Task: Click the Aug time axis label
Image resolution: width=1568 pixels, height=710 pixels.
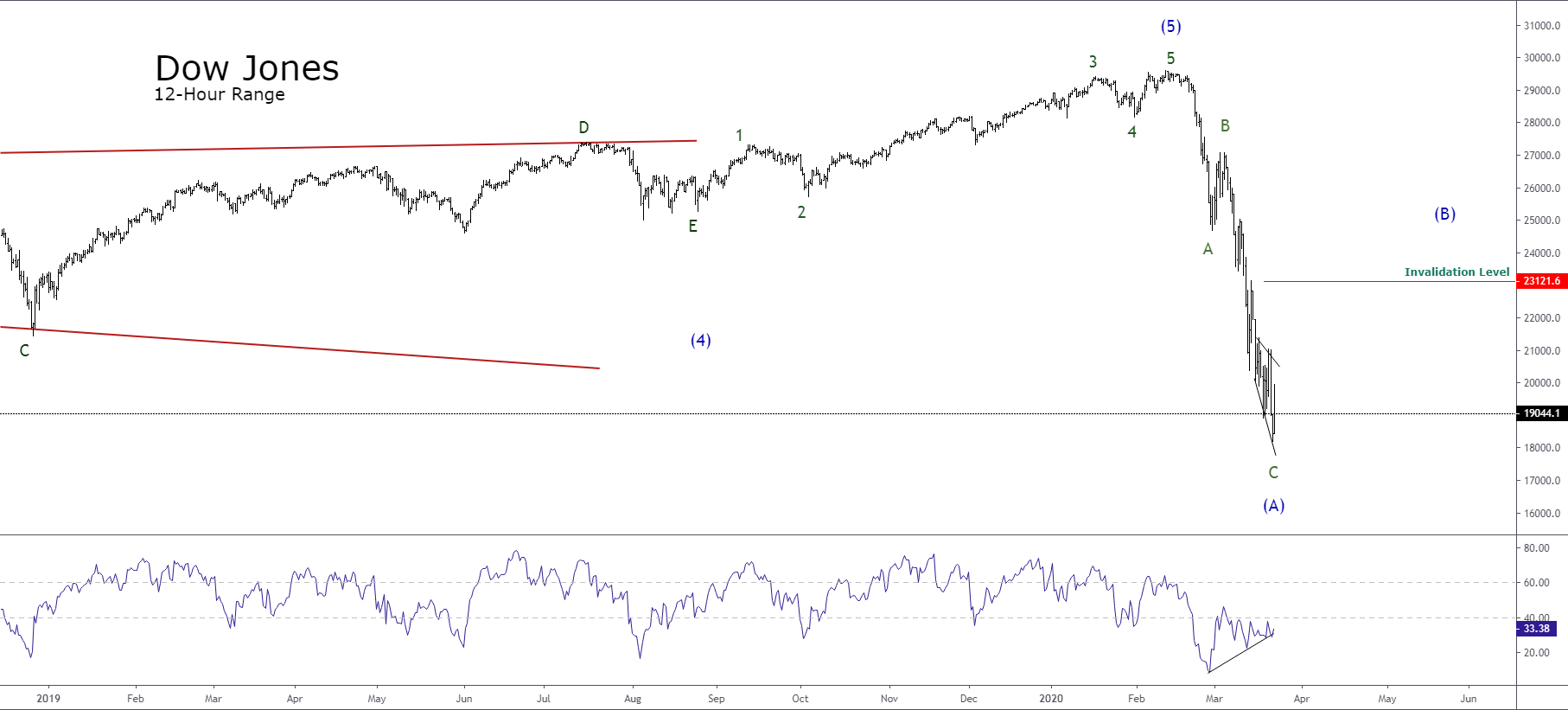Action: pyautogui.click(x=633, y=699)
